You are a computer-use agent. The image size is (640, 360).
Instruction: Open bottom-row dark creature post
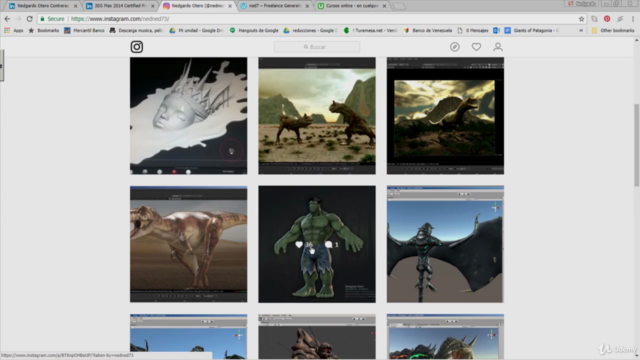pos(317,337)
